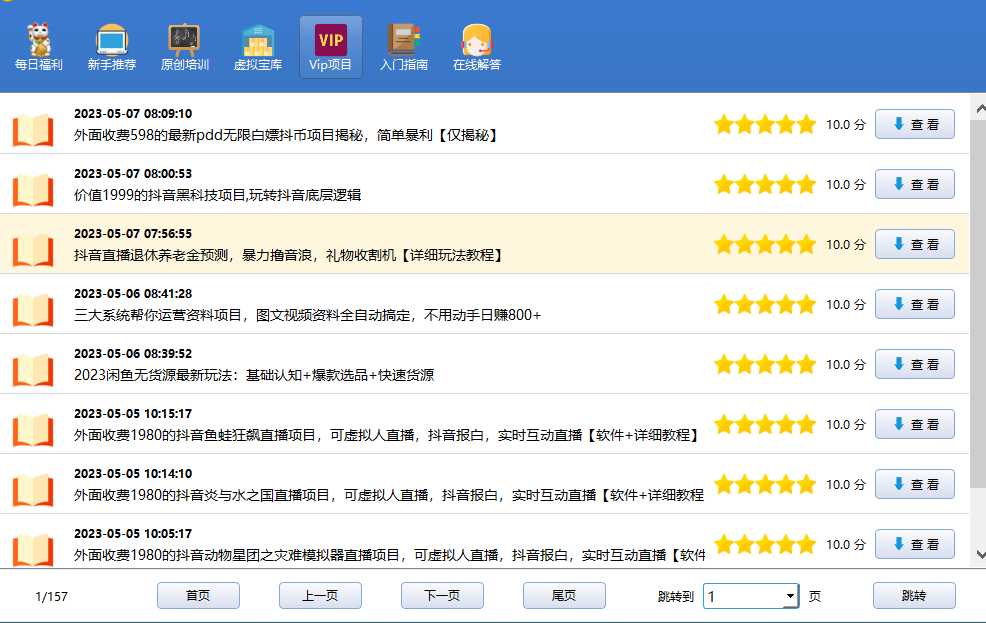Go to last page with 尾页
986x623 pixels.
564,595
